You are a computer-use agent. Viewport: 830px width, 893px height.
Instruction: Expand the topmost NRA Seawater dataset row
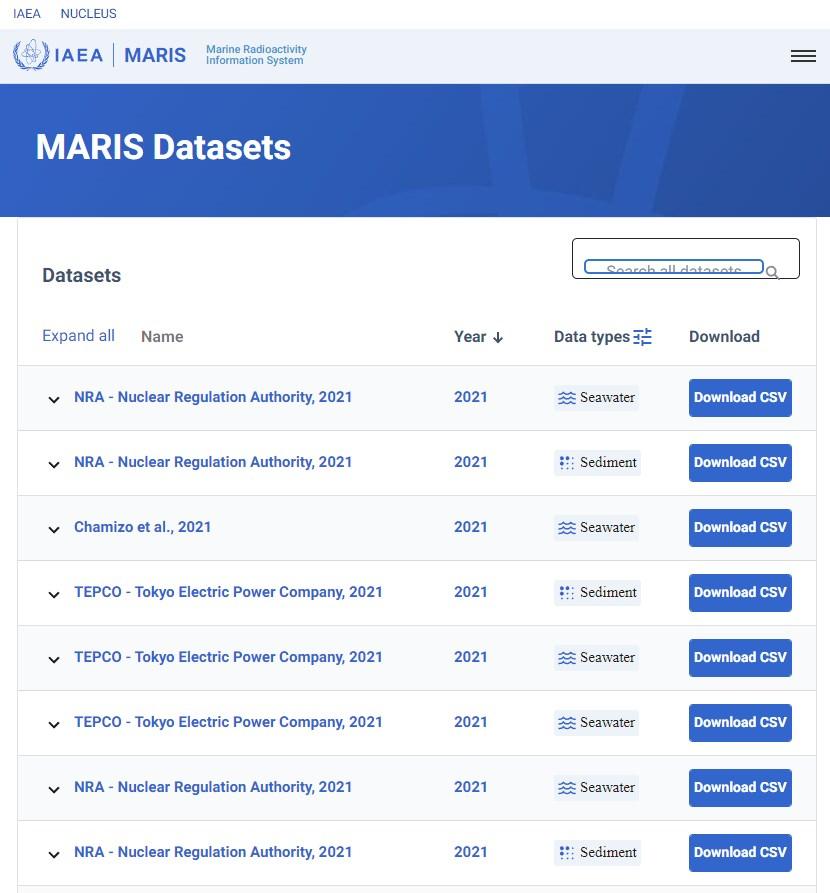pyautogui.click(x=54, y=400)
